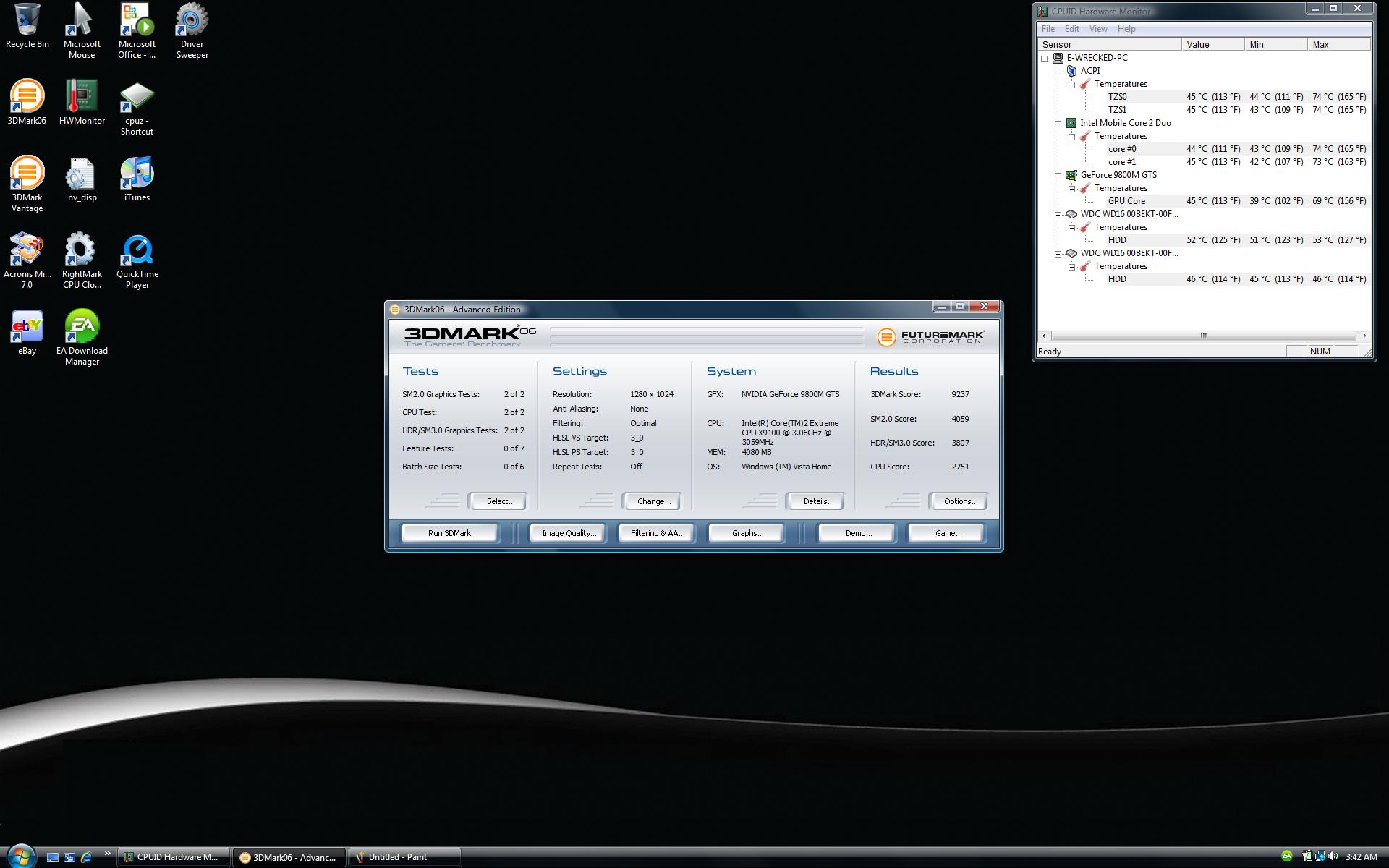Click EA tray icon in system tray

coord(1286,856)
